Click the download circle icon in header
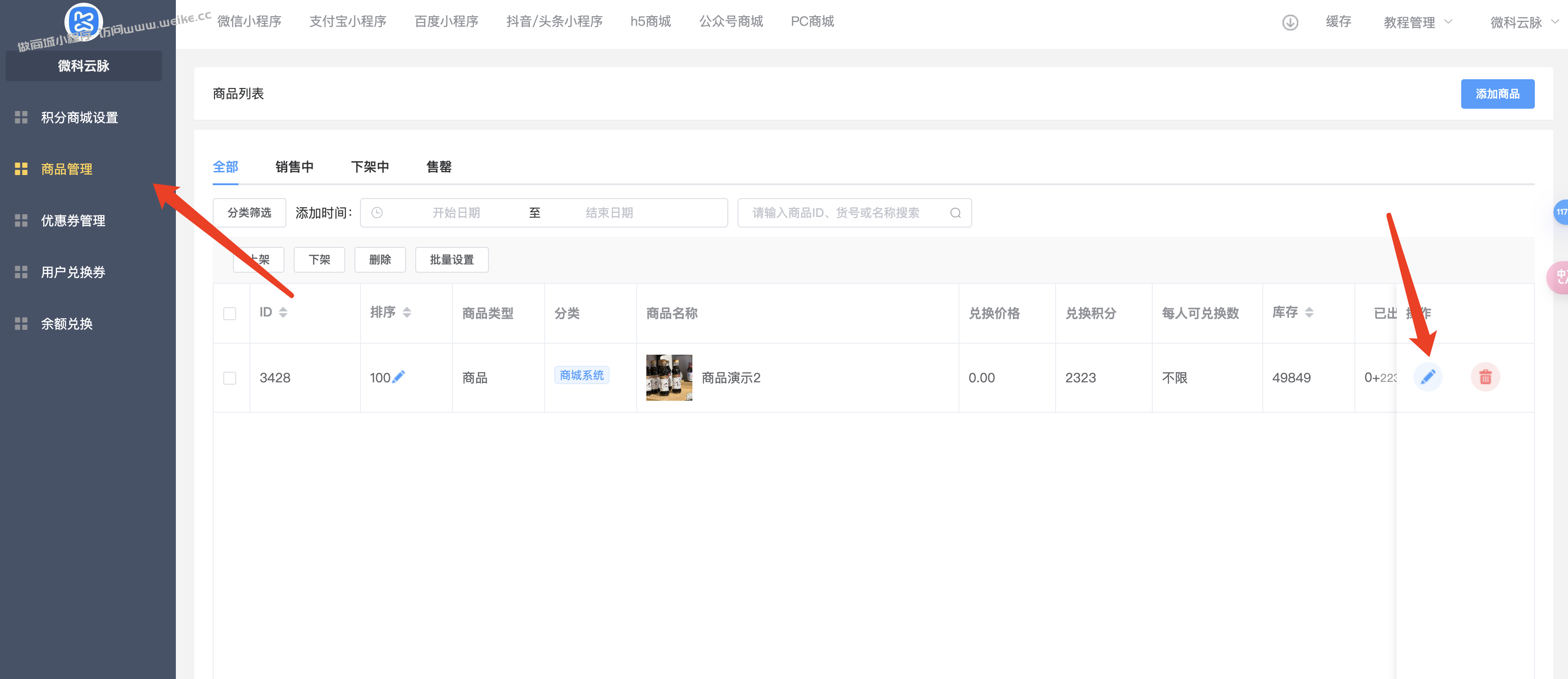Screen dimensions: 1568x679 [1290, 23]
